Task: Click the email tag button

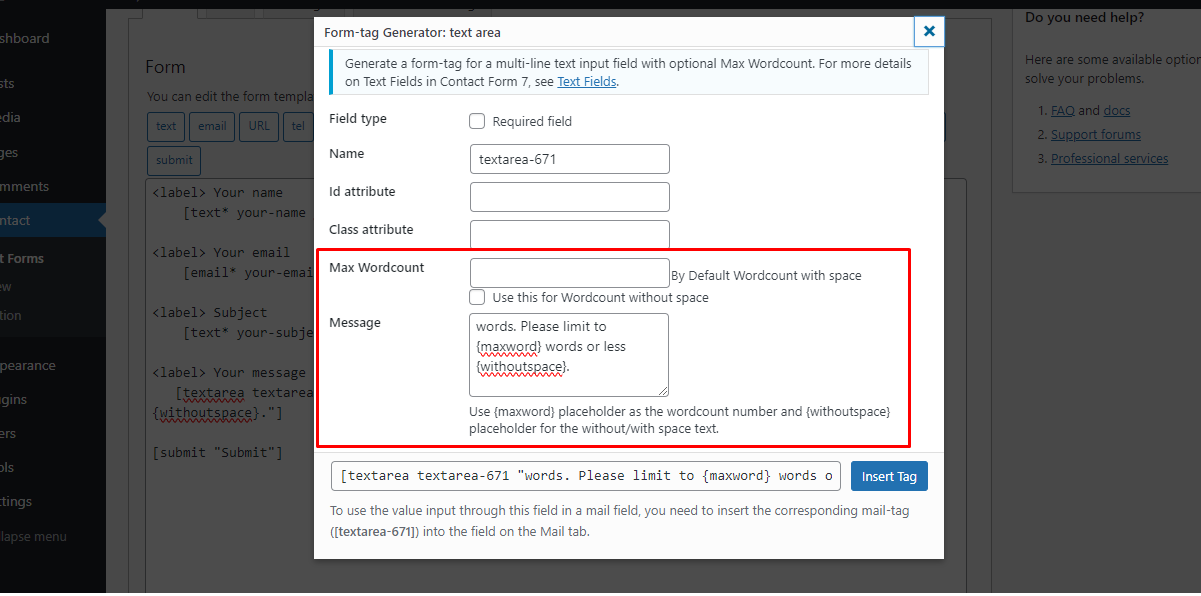Action: pos(212,126)
